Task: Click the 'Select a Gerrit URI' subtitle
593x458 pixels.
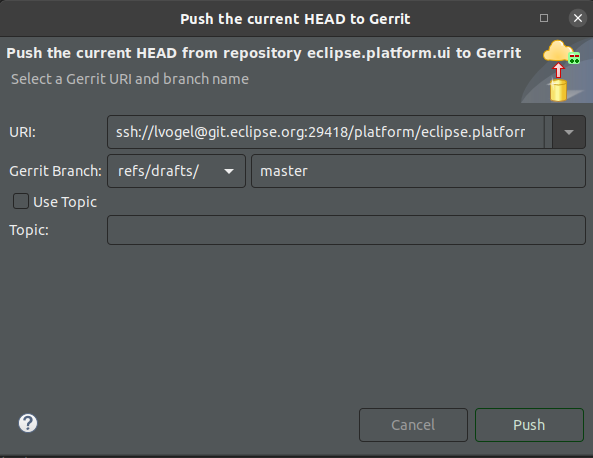Action: pyautogui.click(x=130, y=79)
